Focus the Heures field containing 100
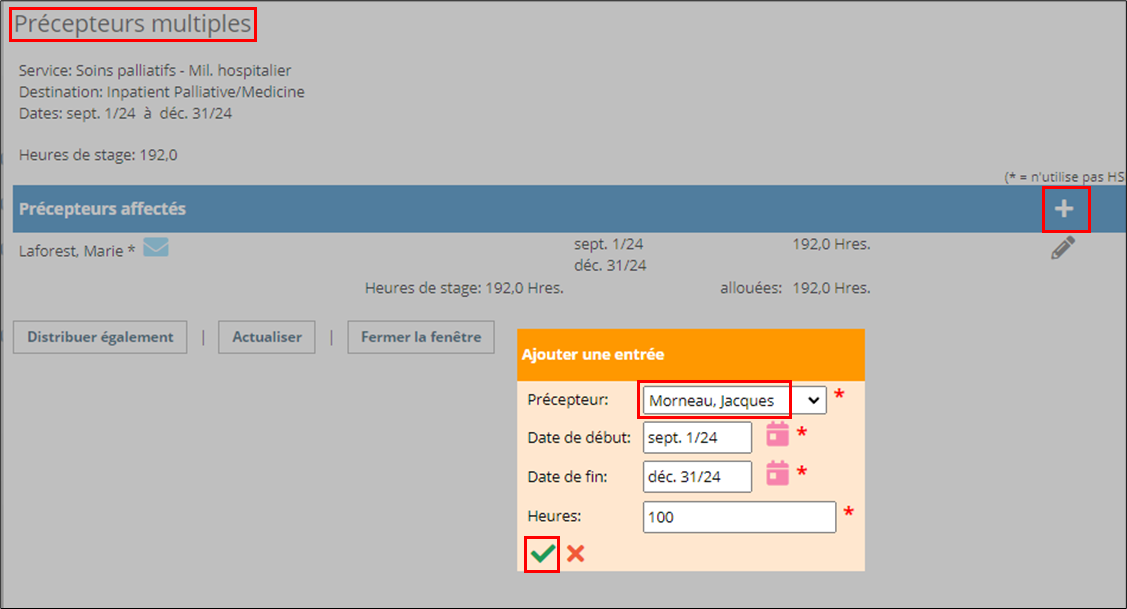The height and width of the screenshot is (609, 1127). (x=739, y=517)
